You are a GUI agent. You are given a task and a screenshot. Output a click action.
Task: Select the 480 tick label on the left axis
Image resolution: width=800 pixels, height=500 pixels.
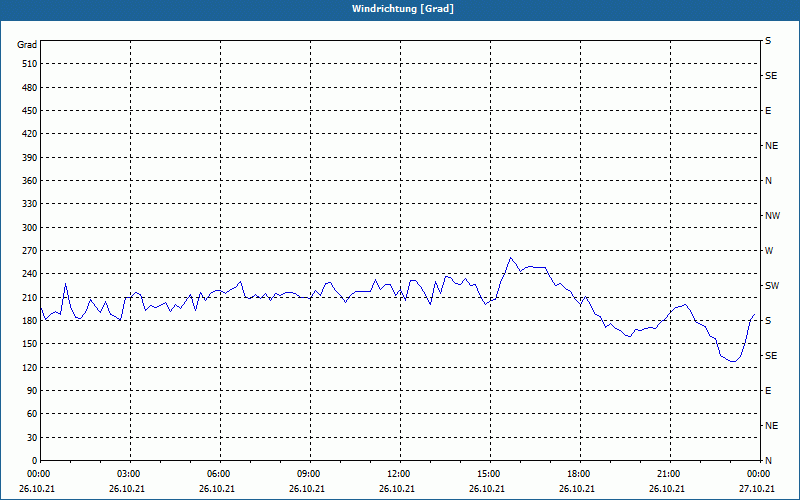click(x=30, y=88)
